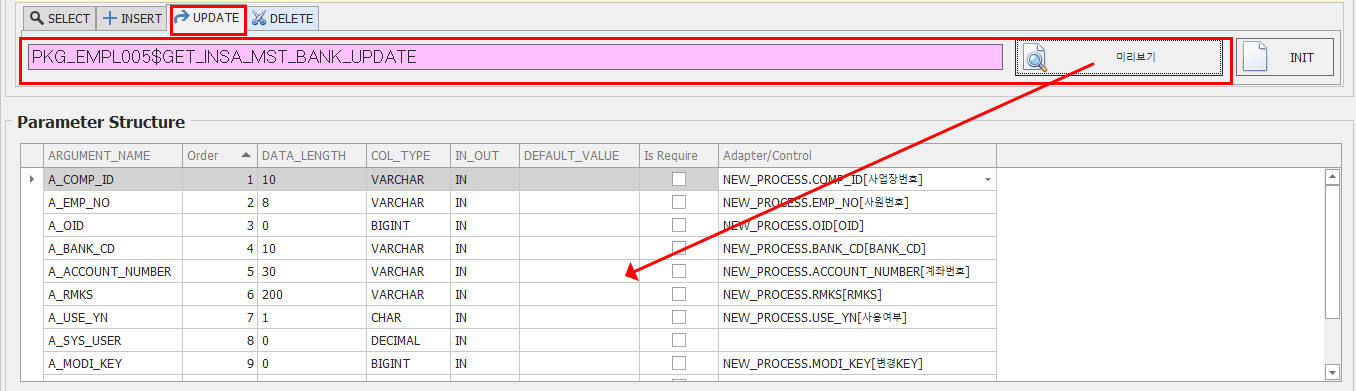This screenshot has height=391, width=1356.
Task: Select the NEW_PROCESS.RMKS adapter cell
Action: coord(857,294)
